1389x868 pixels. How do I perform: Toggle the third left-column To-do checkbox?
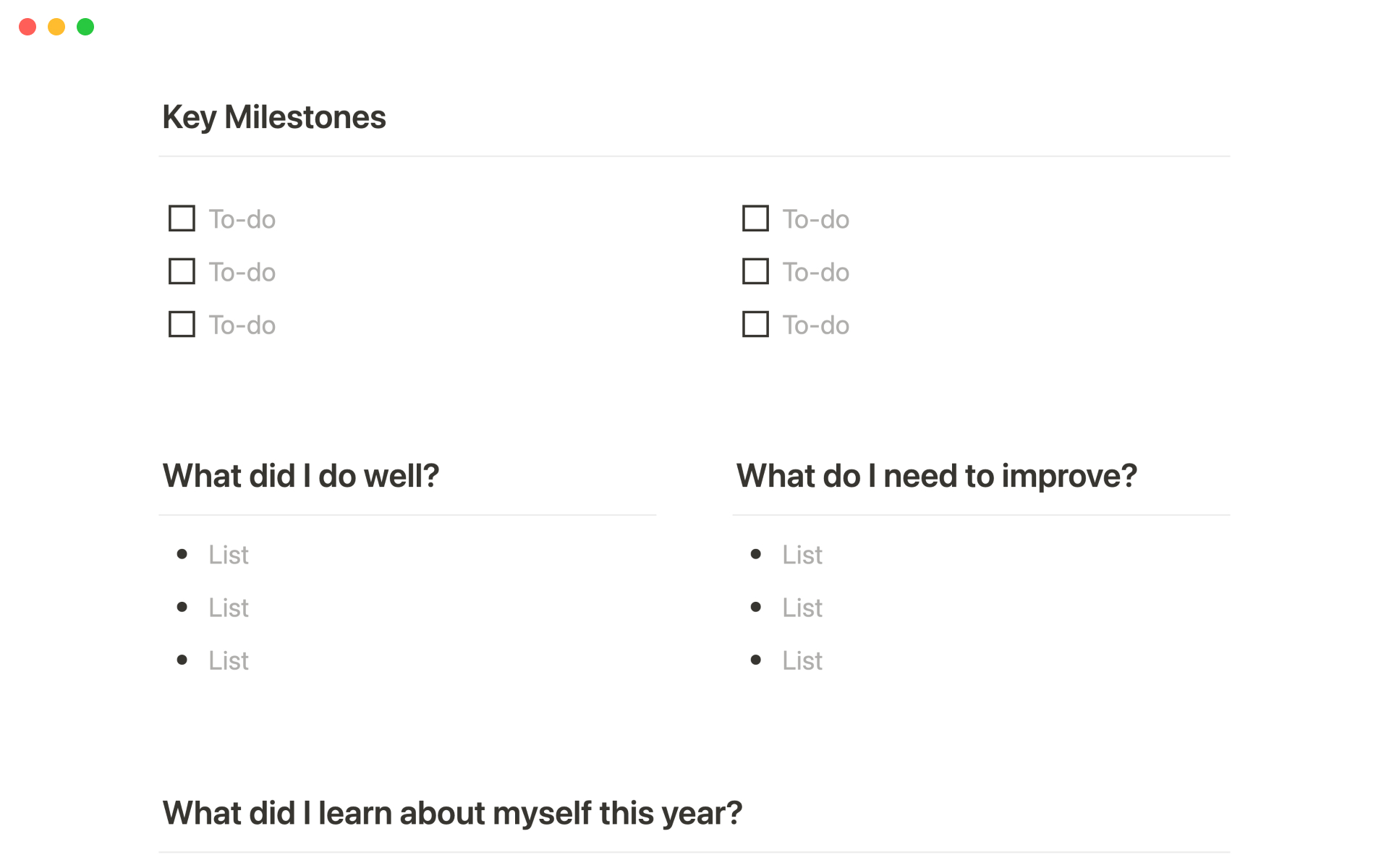(182, 324)
